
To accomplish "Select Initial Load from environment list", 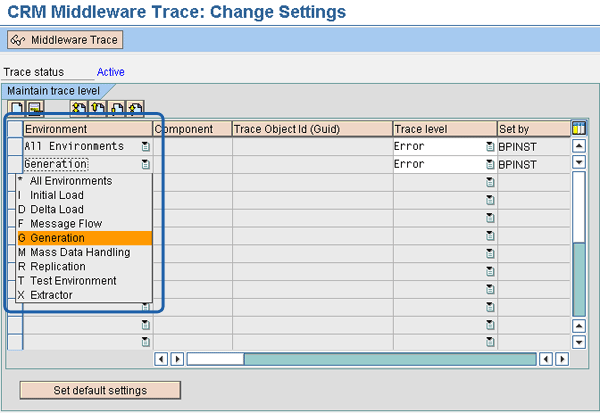I will click(x=57, y=195).
